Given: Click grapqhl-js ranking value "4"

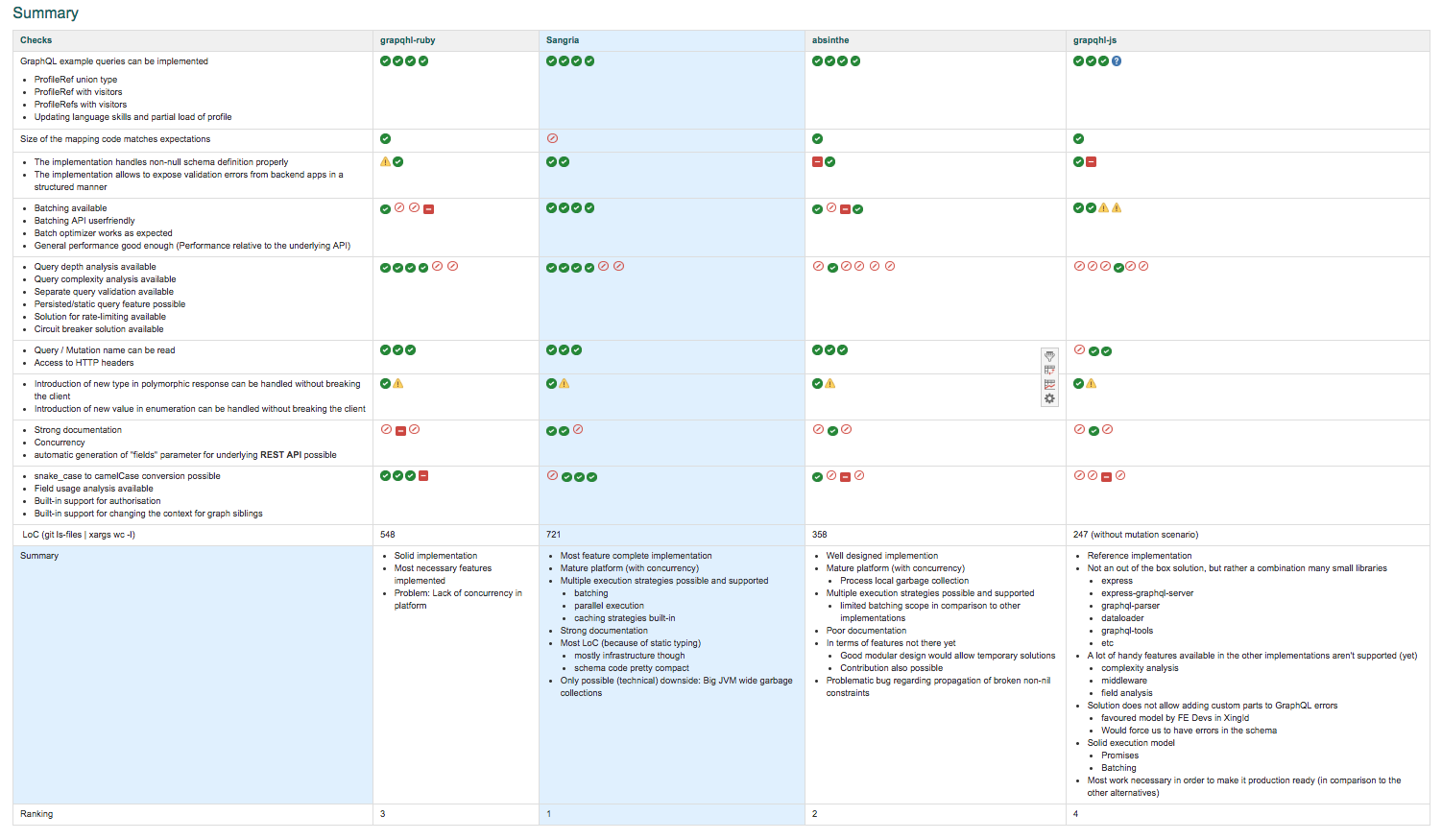Looking at the screenshot, I should pyautogui.click(x=1076, y=814).
